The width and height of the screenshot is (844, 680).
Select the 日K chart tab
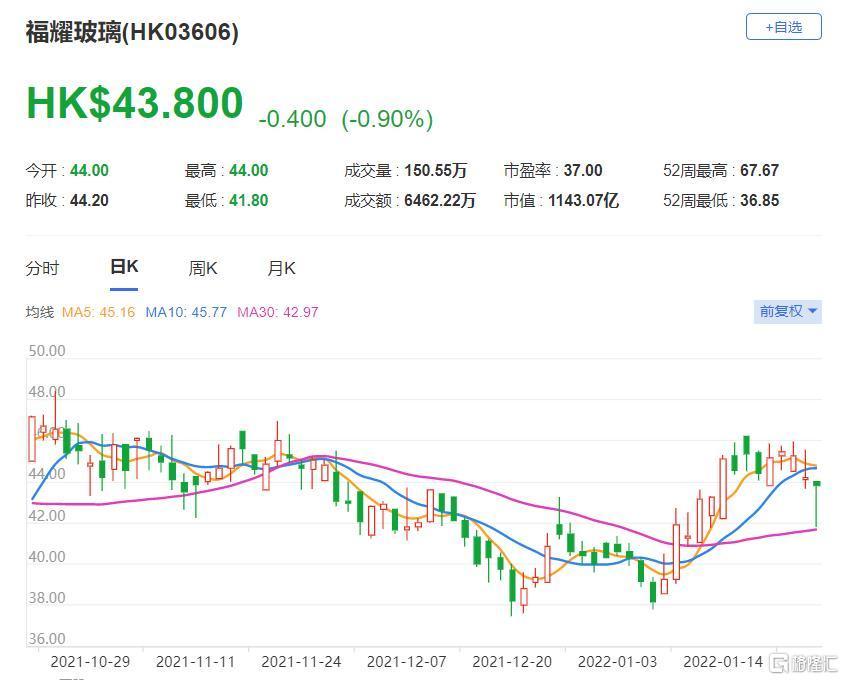[x=124, y=267]
